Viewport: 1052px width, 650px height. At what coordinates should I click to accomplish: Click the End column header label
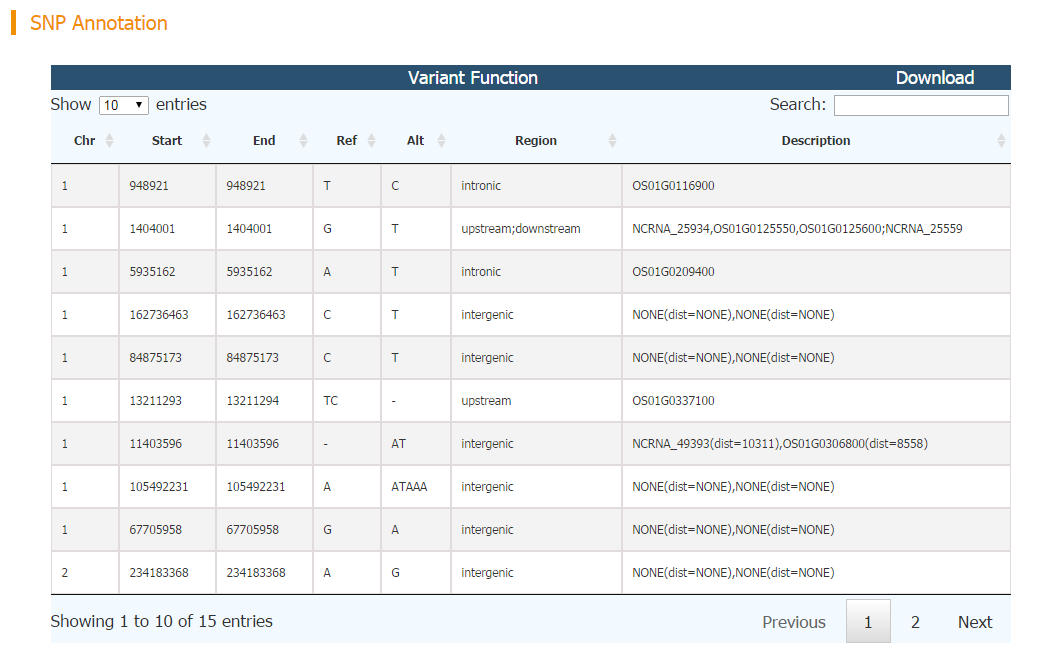[264, 141]
